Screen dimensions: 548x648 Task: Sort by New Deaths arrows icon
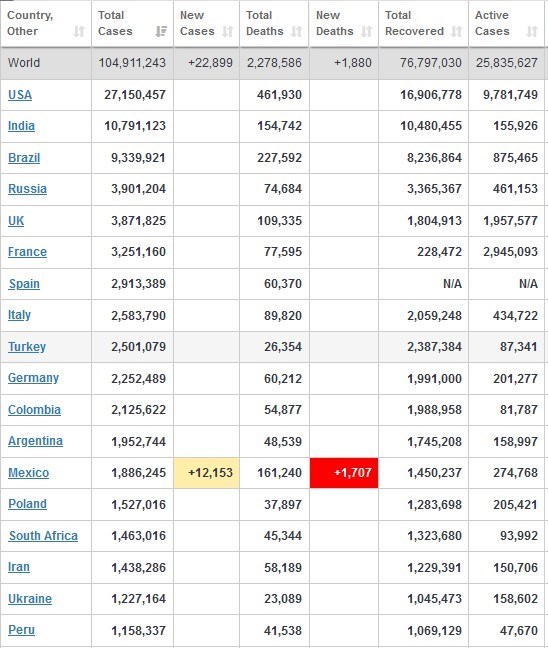(x=367, y=31)
